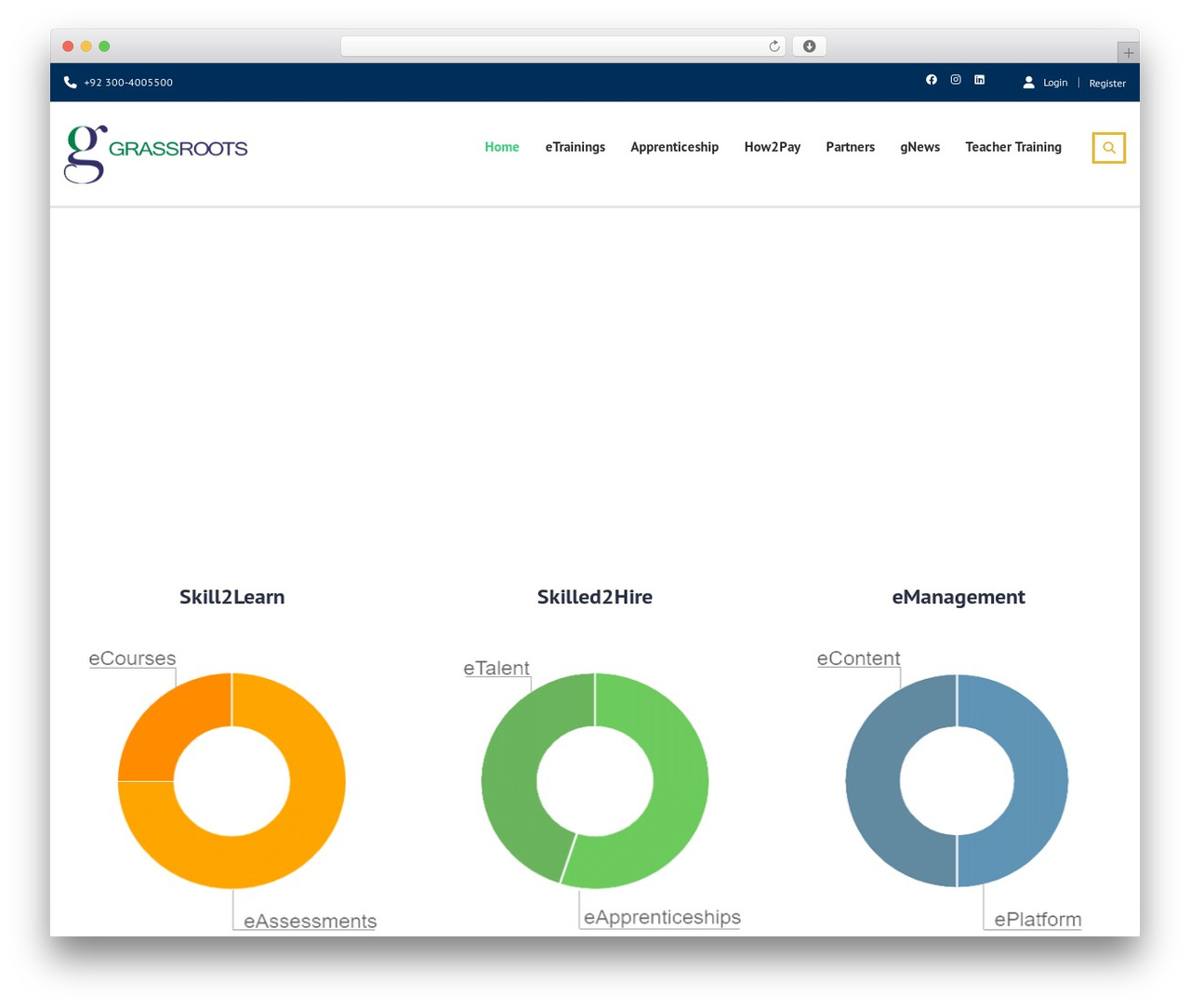Open the gNews section
Viewport: 1190px width, 1008px height.
coord(919,147)
